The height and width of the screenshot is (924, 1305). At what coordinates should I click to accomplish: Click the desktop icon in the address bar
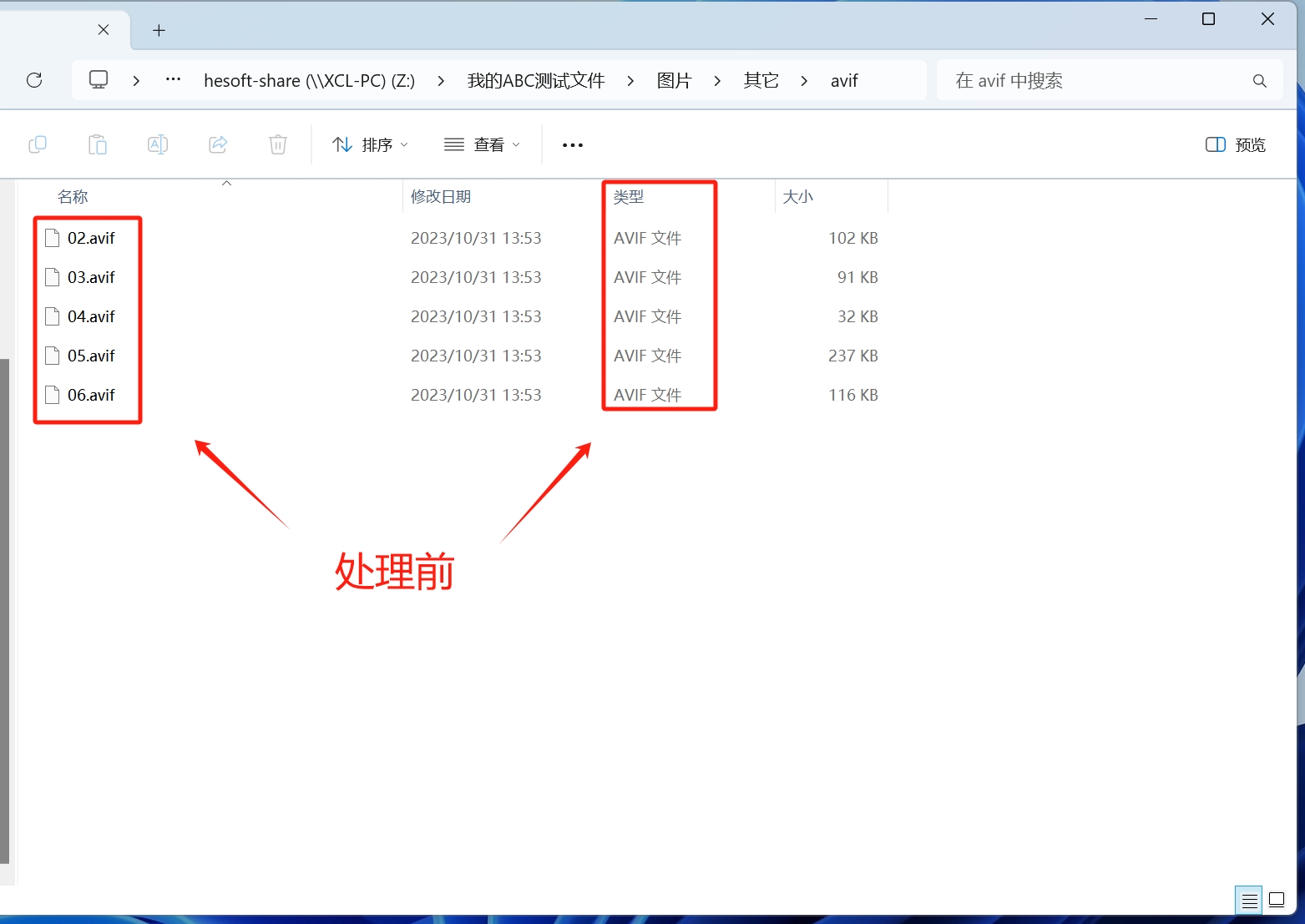99,79
